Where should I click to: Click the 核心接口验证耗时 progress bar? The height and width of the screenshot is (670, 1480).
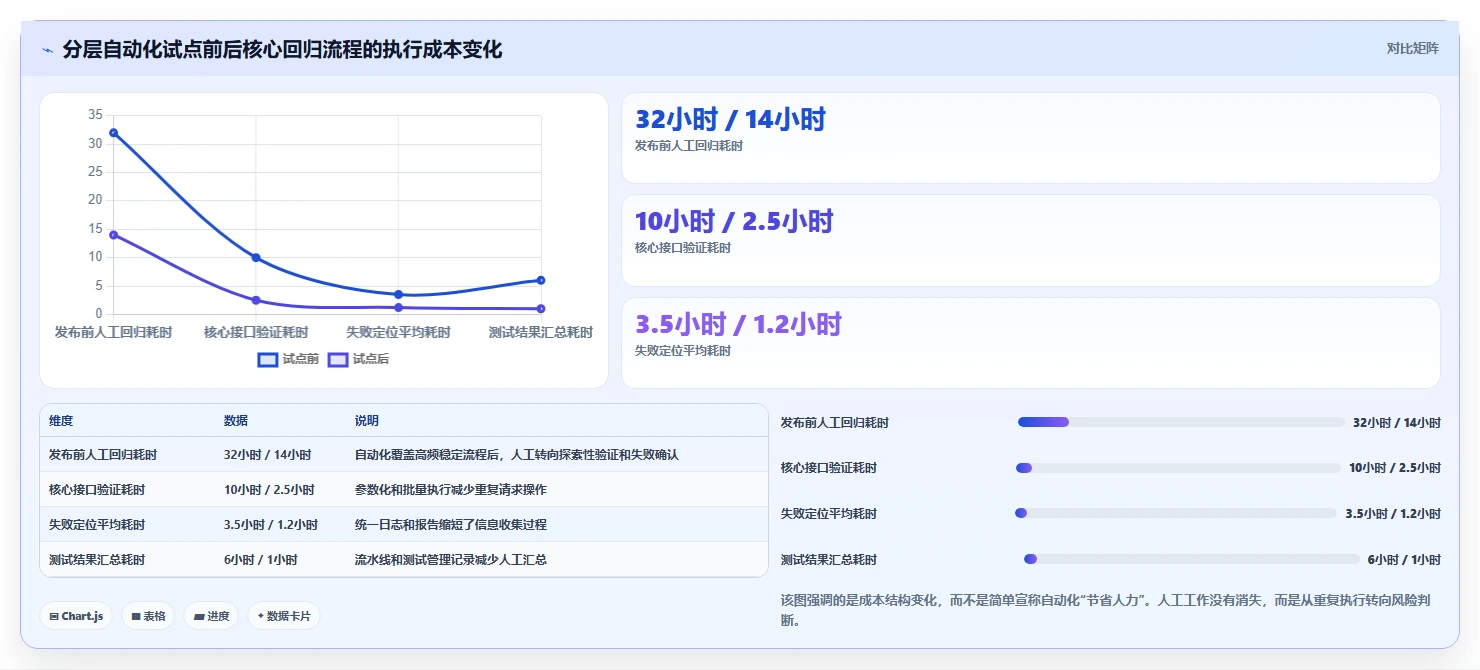tap(1178, 468)
